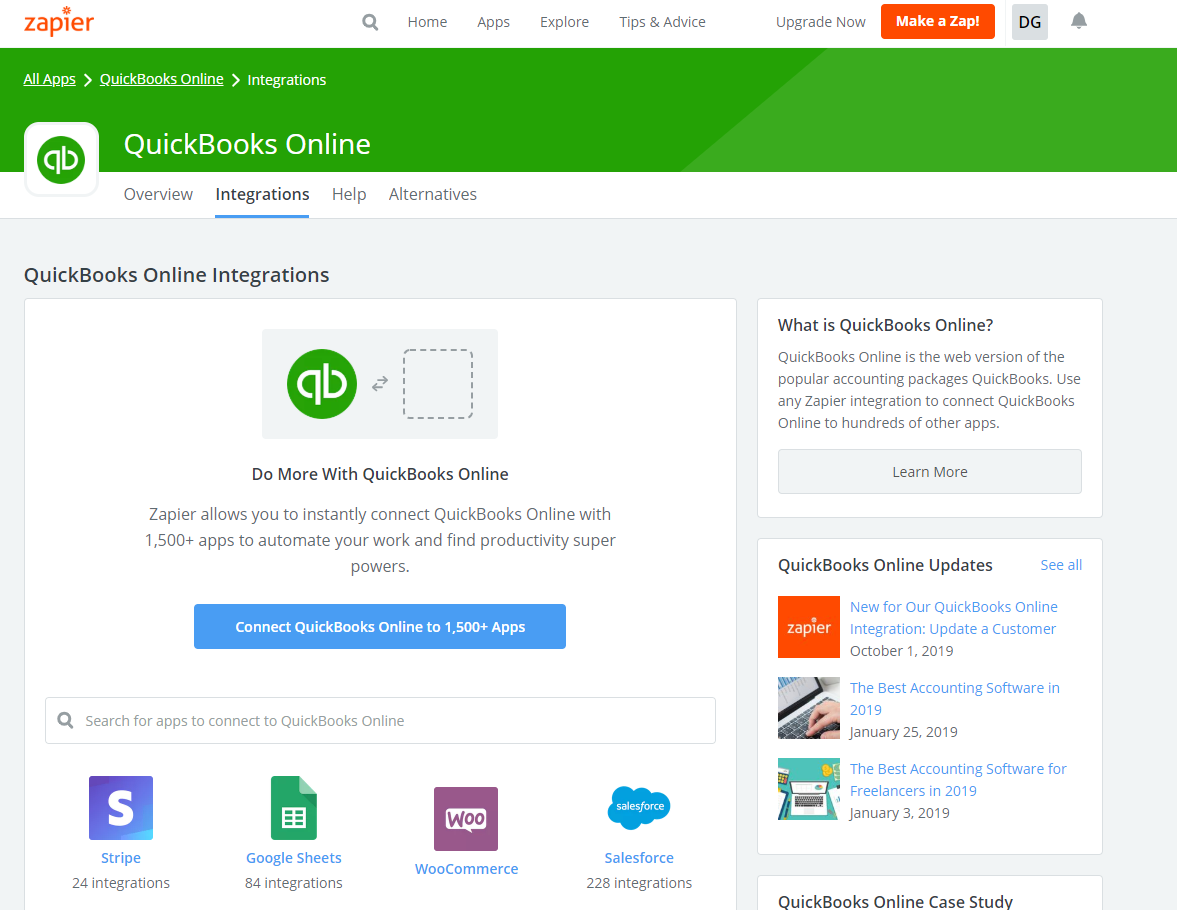Open the notifications bell icon
This screenshot has height=910, width=1177.
1079,21
